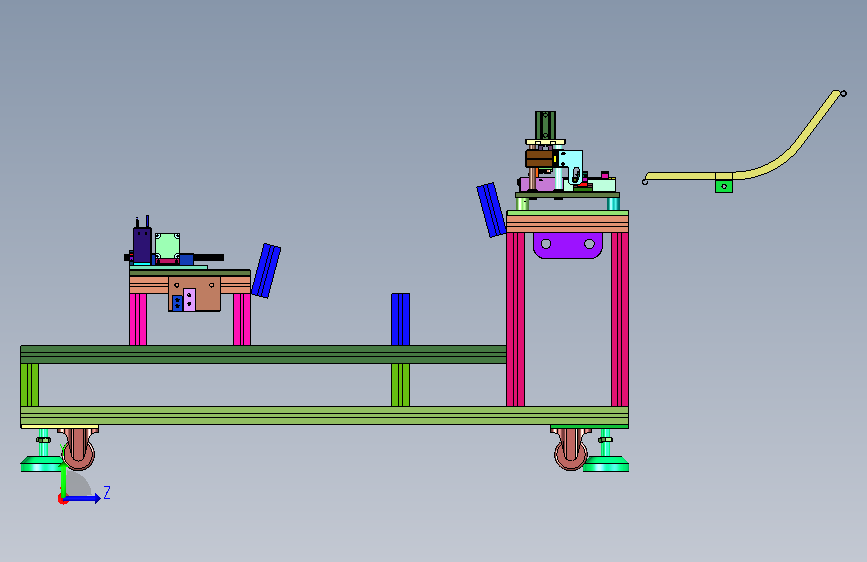Screen dimensions: 867x562
Task: Select the tilted blue panel beside the short stand
Action: pos(266,270)
